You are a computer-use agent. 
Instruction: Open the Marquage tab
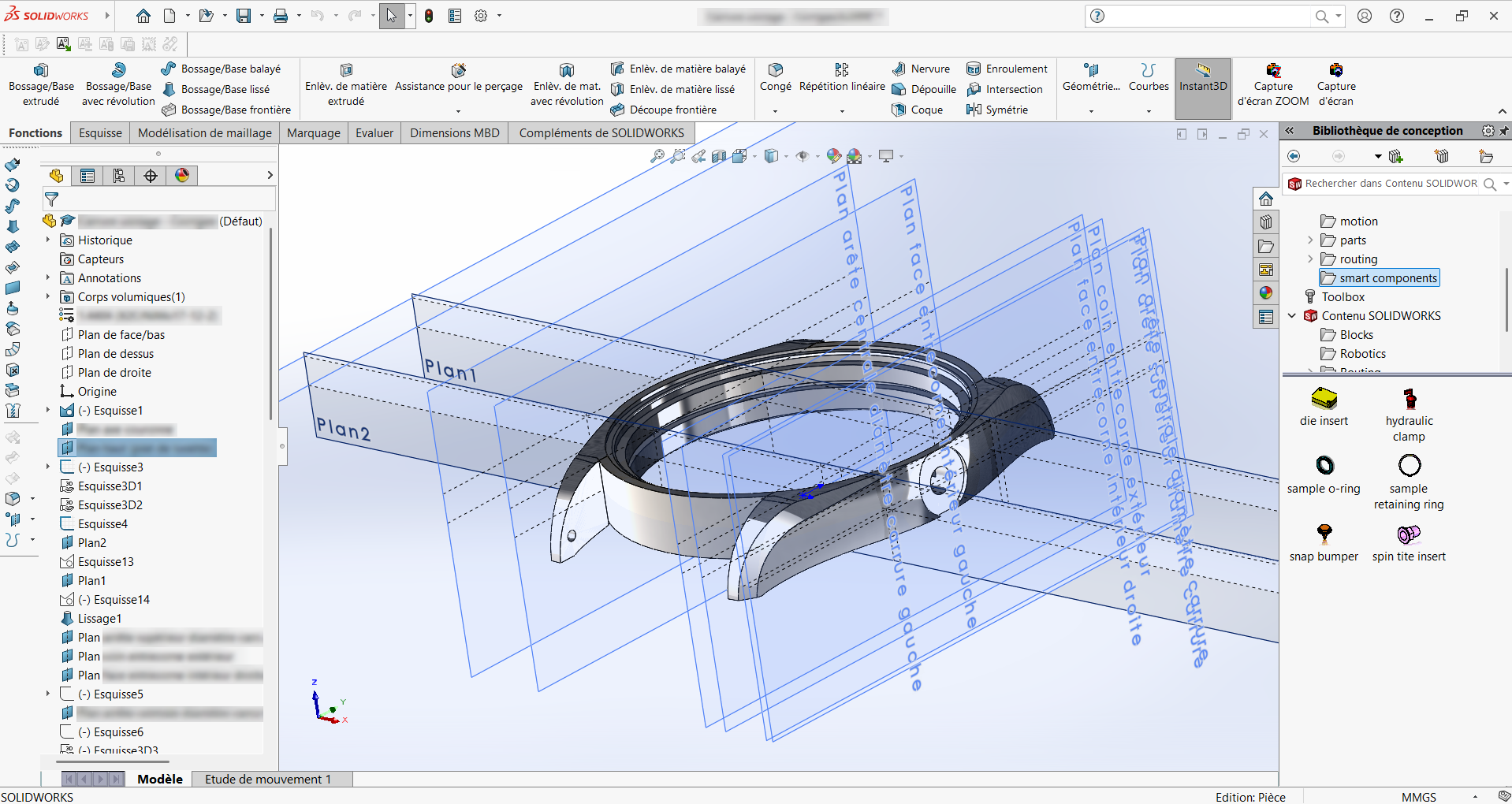[x=314, y=133]
